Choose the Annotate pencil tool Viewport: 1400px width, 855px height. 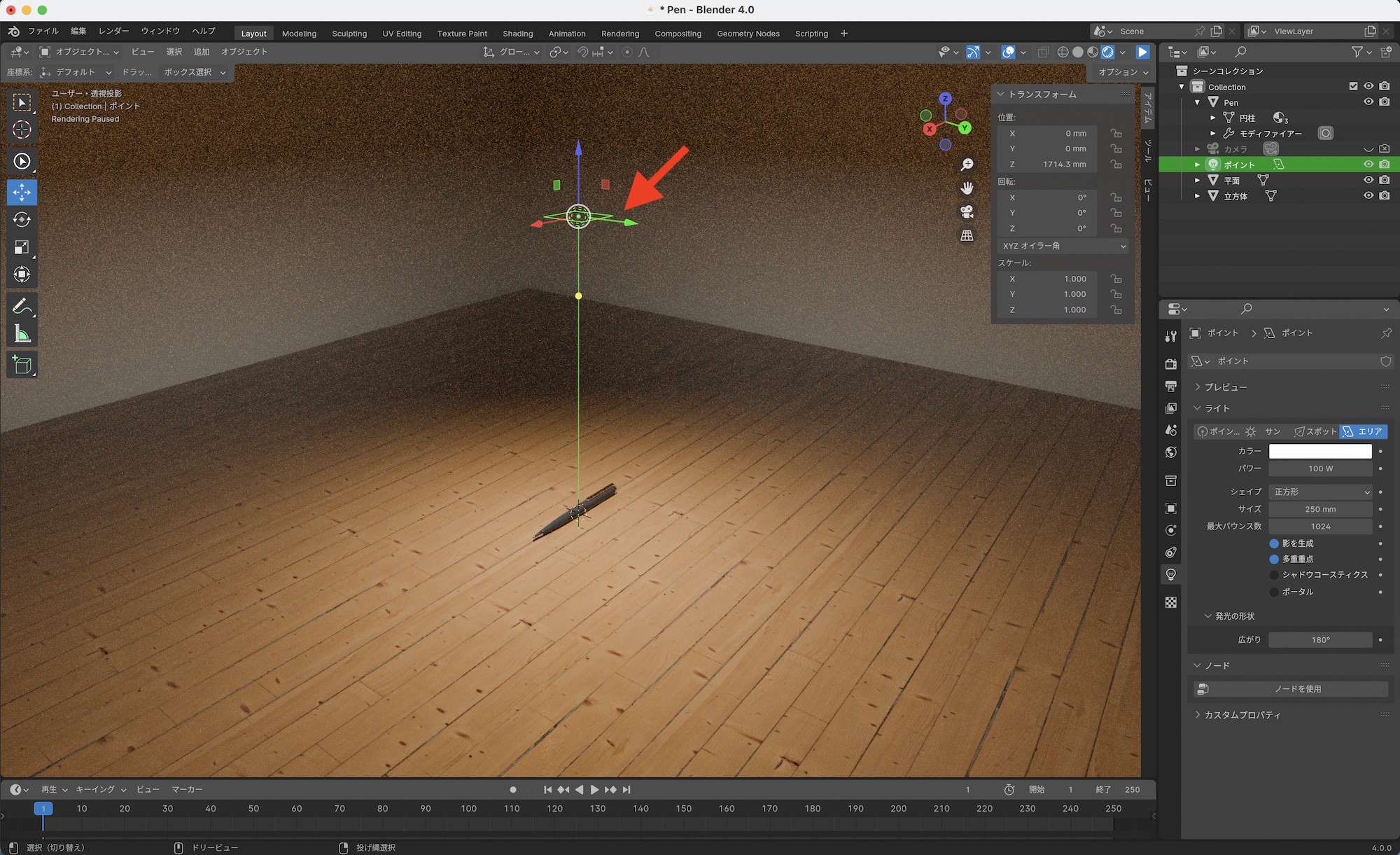point(22,307)
